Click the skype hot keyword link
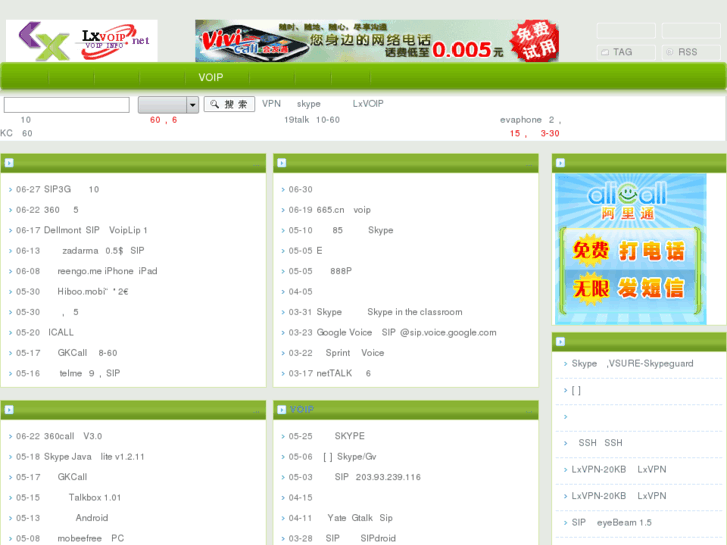The image size is (727, 545). pos(309,104)
